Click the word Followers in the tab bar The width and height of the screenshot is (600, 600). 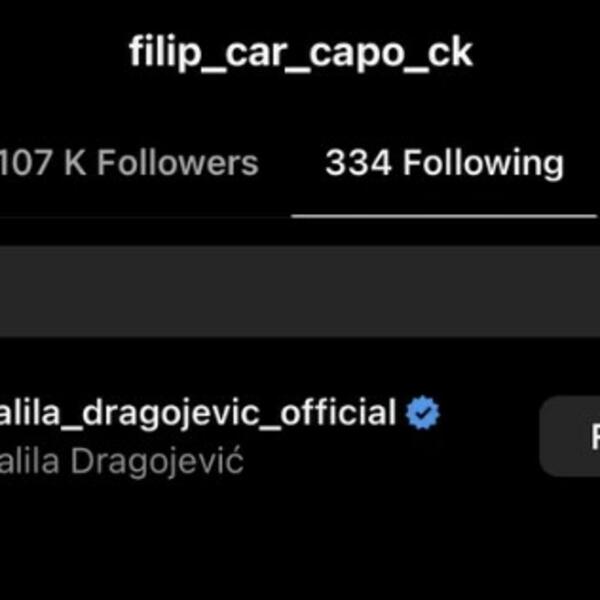pyautogui.click(x=178, y=163)
